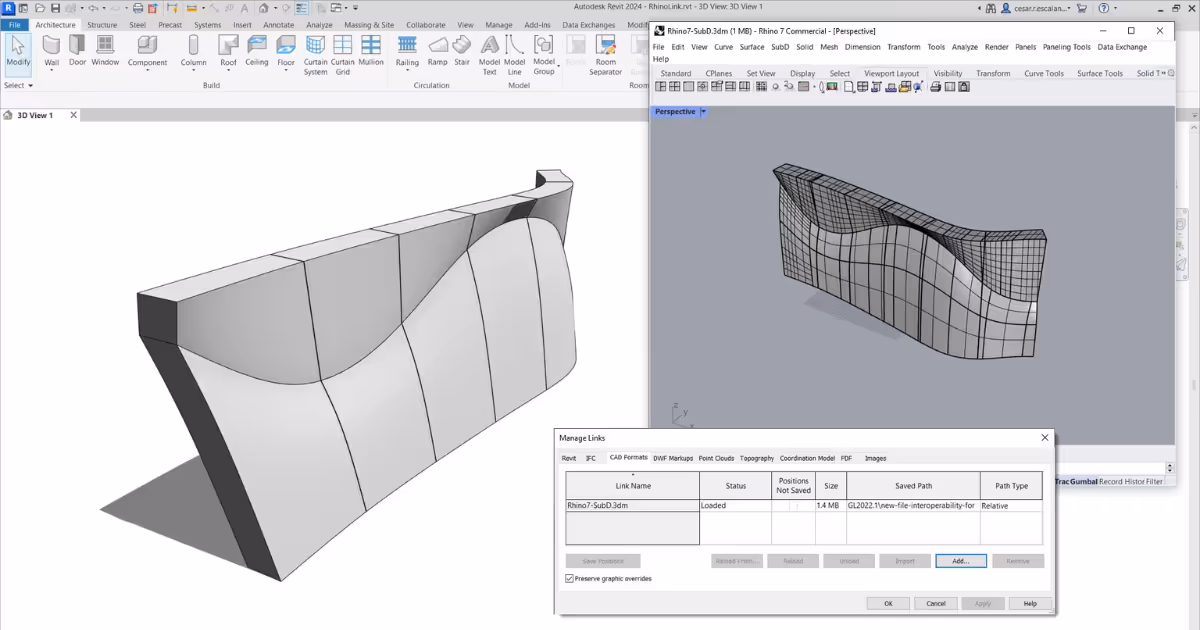1200x630 pixels.
Task: Select the Door tool in Revit
Action: point(77,51)
